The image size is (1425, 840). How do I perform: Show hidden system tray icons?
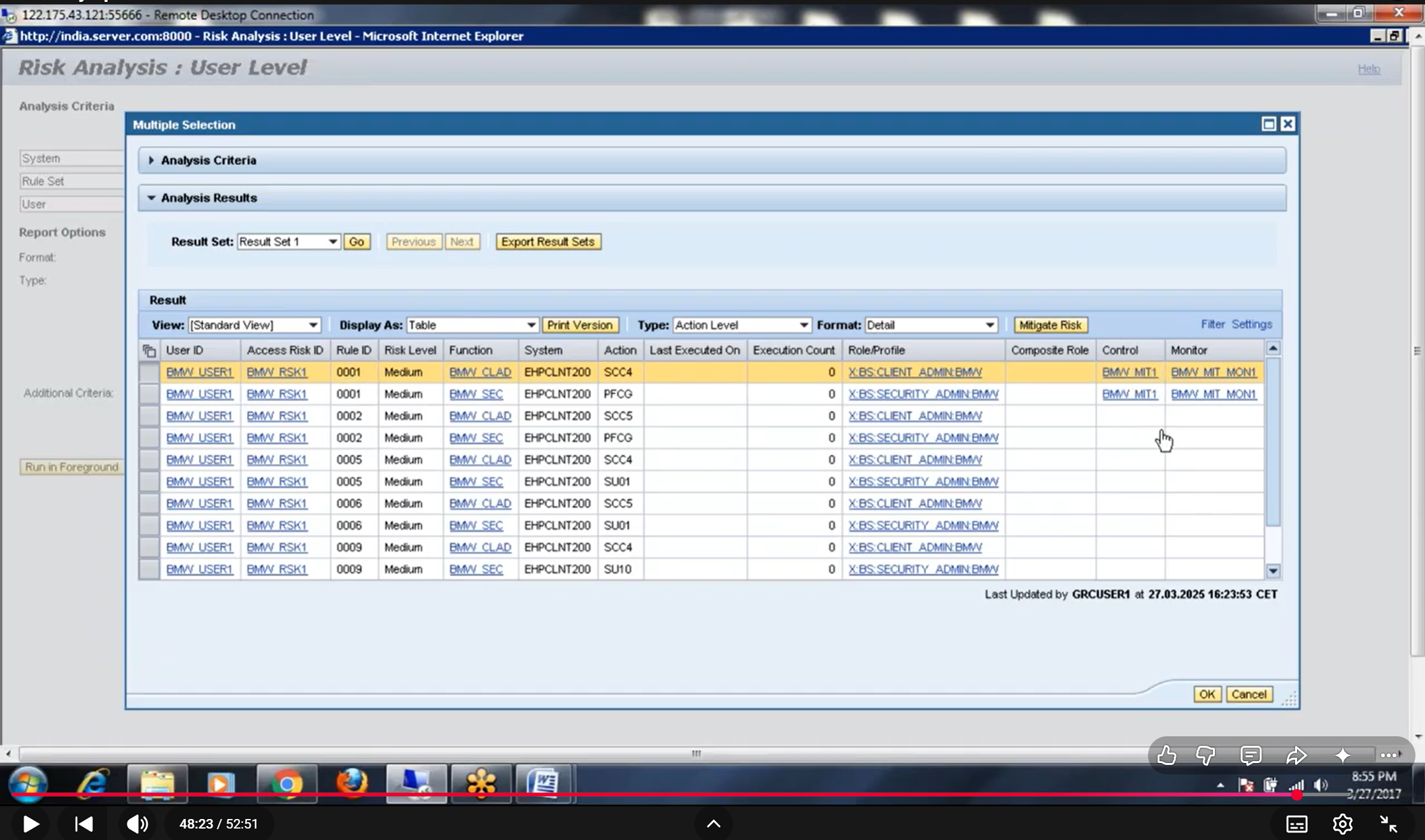tap(1220, 785)
